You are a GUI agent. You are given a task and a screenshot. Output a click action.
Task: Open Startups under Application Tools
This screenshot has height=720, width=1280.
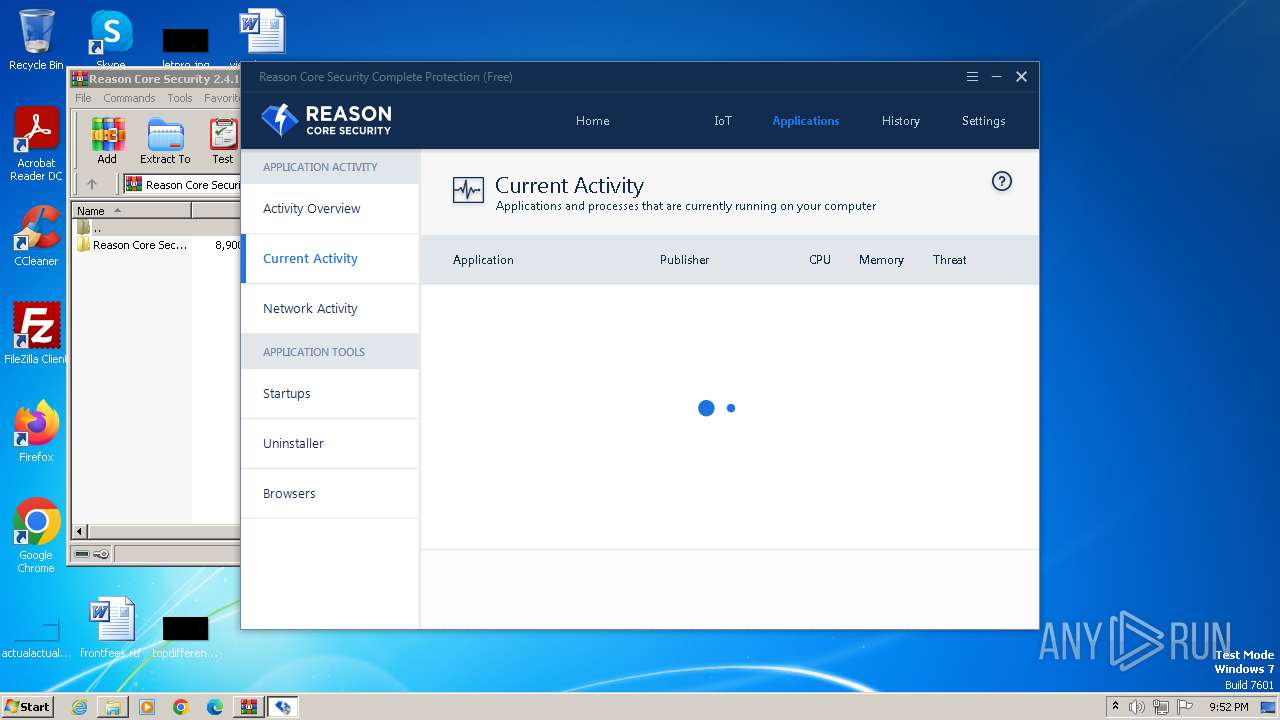330,394
